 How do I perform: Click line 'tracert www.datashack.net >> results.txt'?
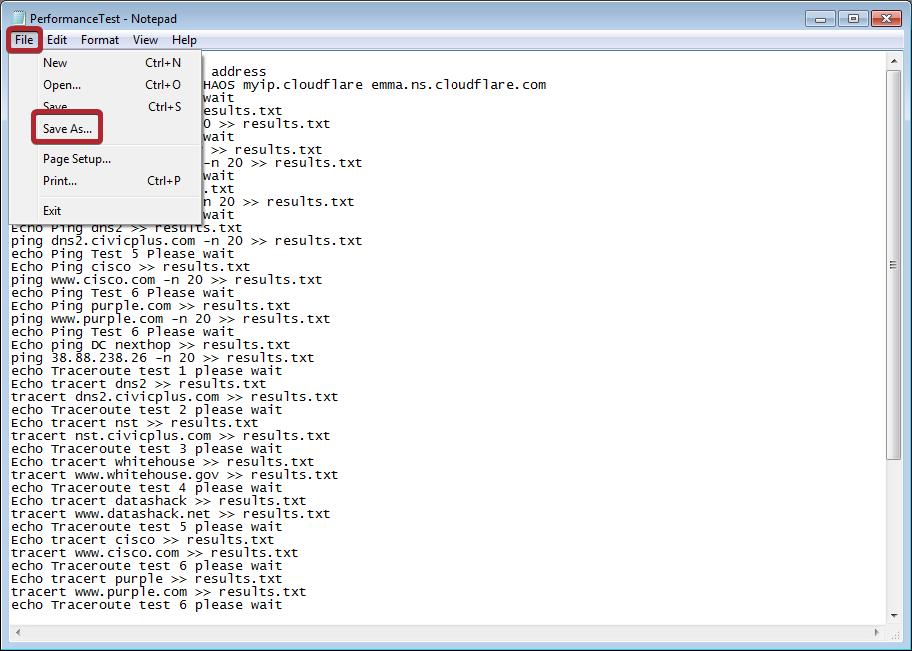tap(170, 514)
